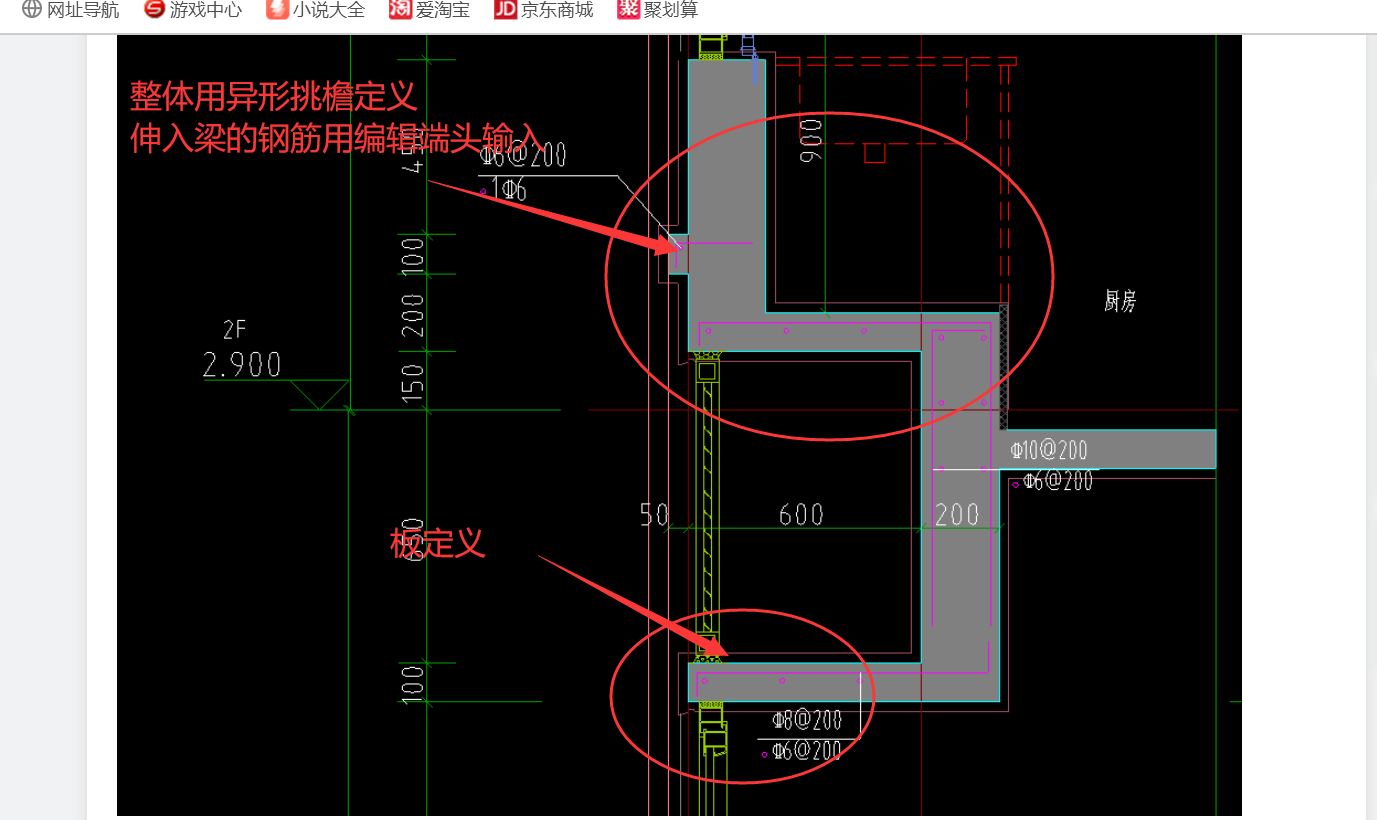Click the 600 dimension text
This screenshot has height=820, width=1377.
(801, 514)
